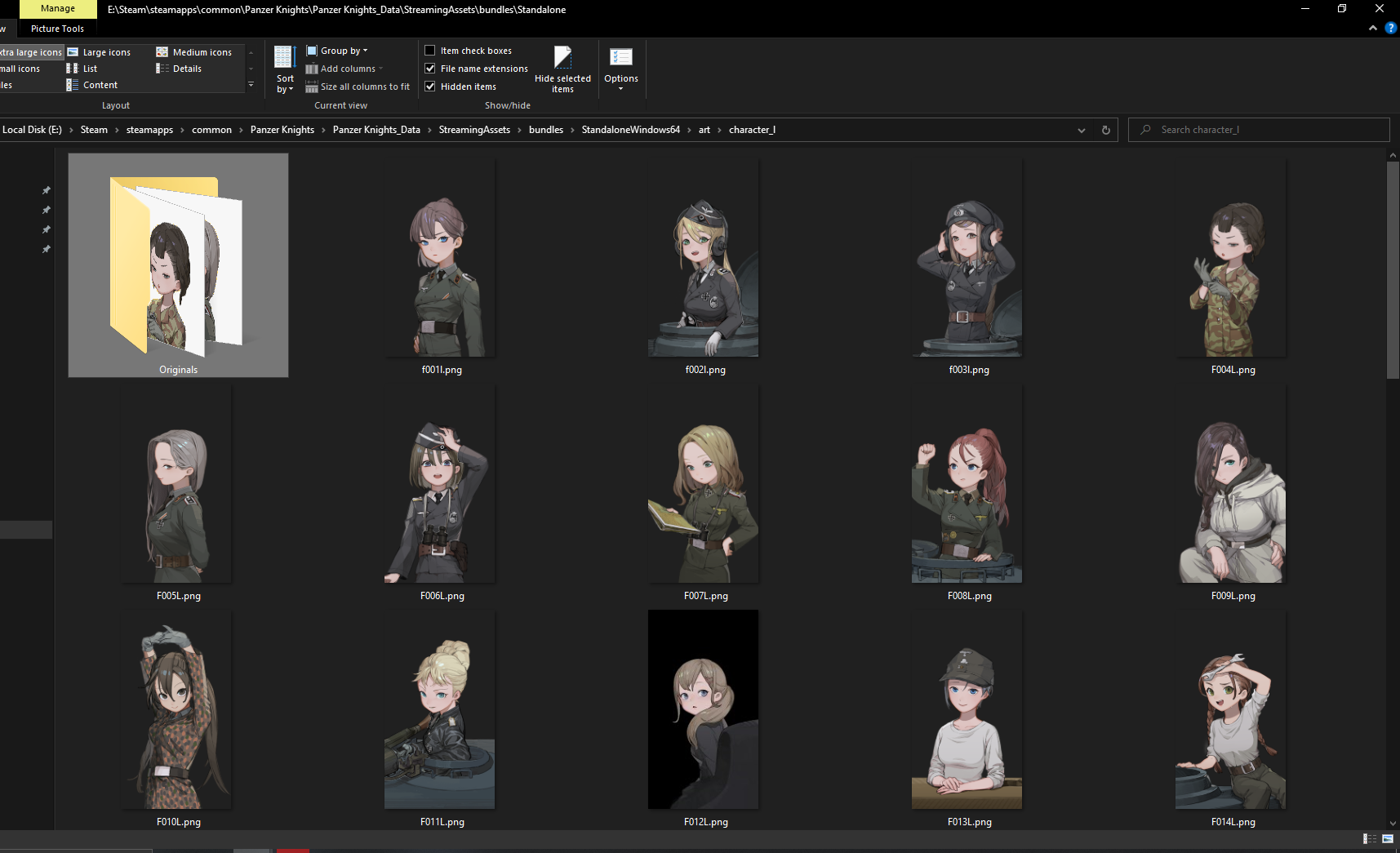Navigate to the StreamingAssets breadcrumb
Viewport: 1400px width, 853px height.
pyautogui.click(x=474, y=130)
